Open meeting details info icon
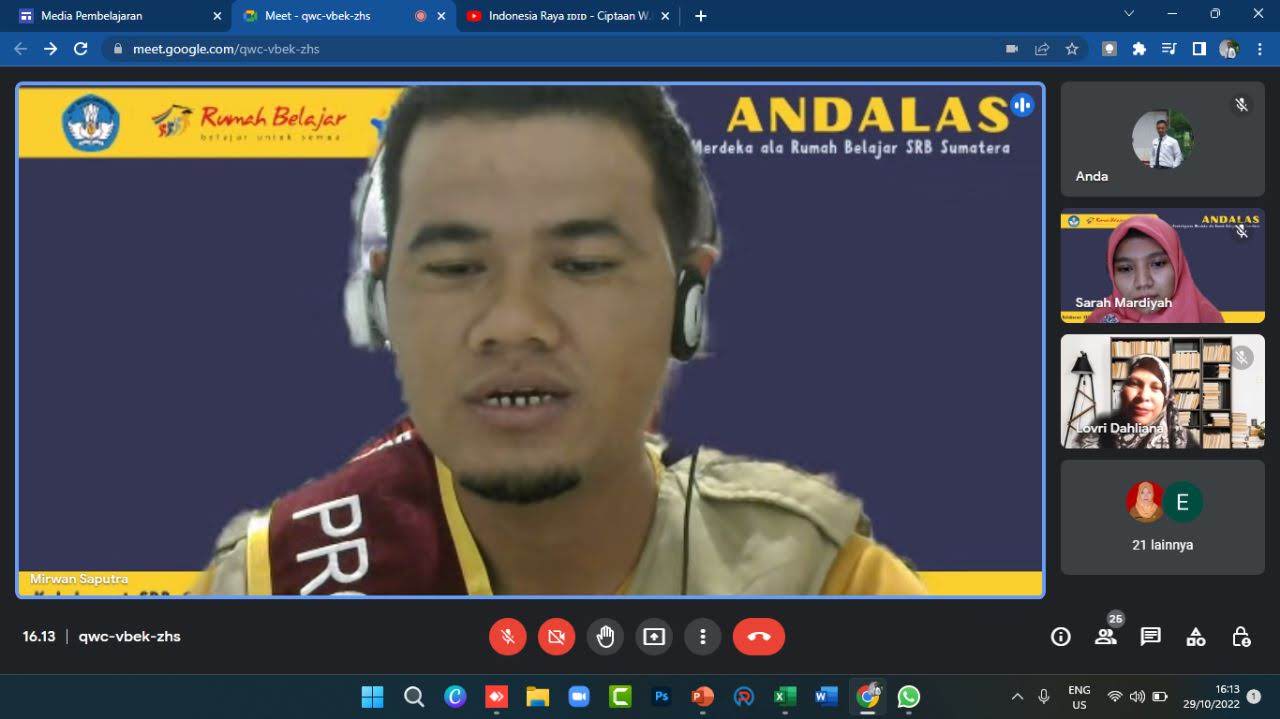1280x719 pixels. pos(1061,637)
